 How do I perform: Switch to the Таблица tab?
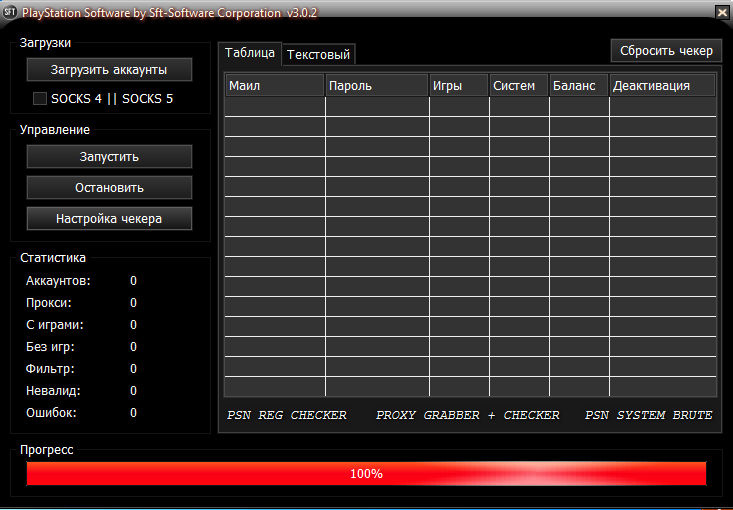[x=250, y=53]
